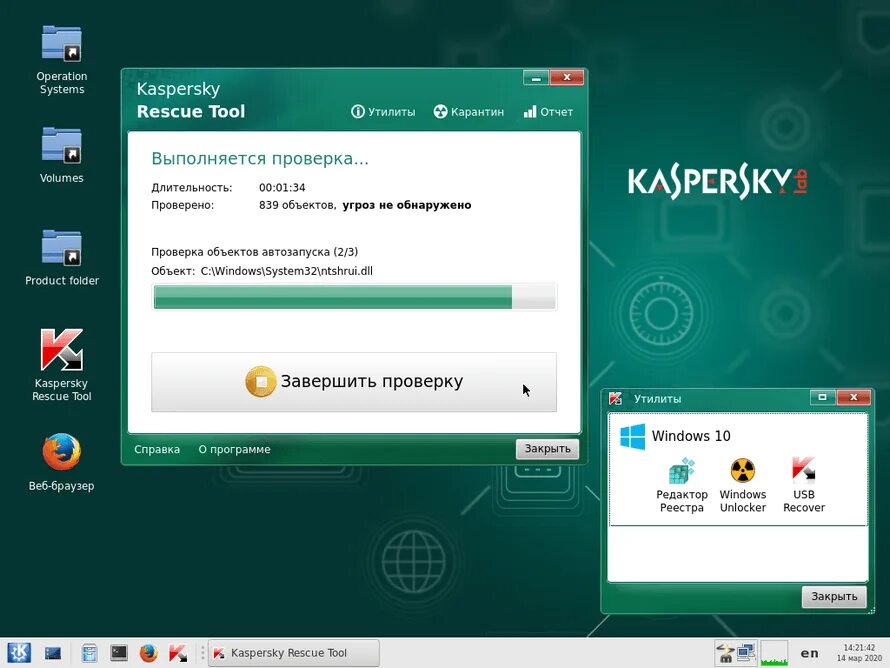Open the KDE application launcher menu
Screen dimensions: 890x668
click(18, 653)
